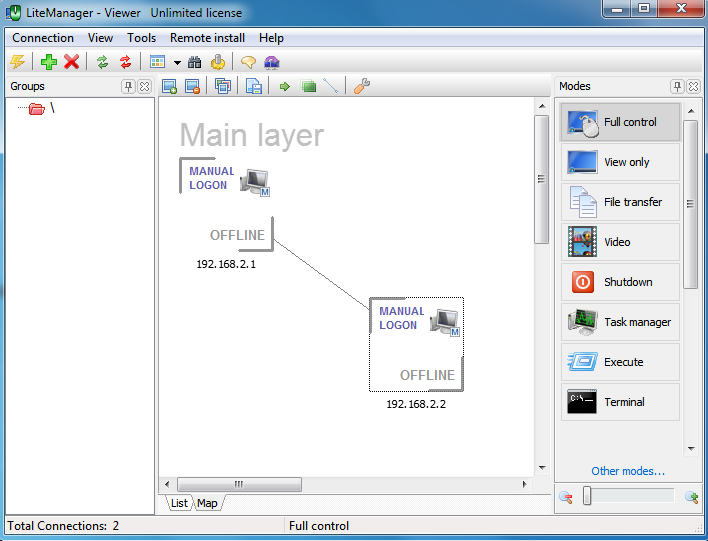Add a new connection with green plus

point(49,62)
